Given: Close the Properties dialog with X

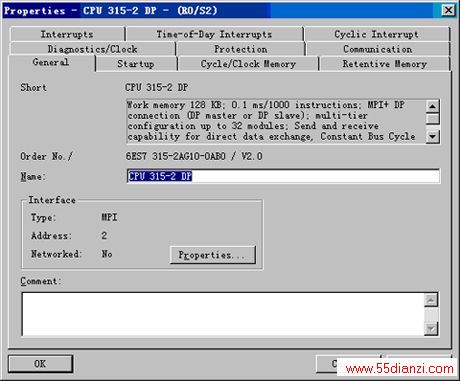Looking at the screenshot, I should pos(448,10).
